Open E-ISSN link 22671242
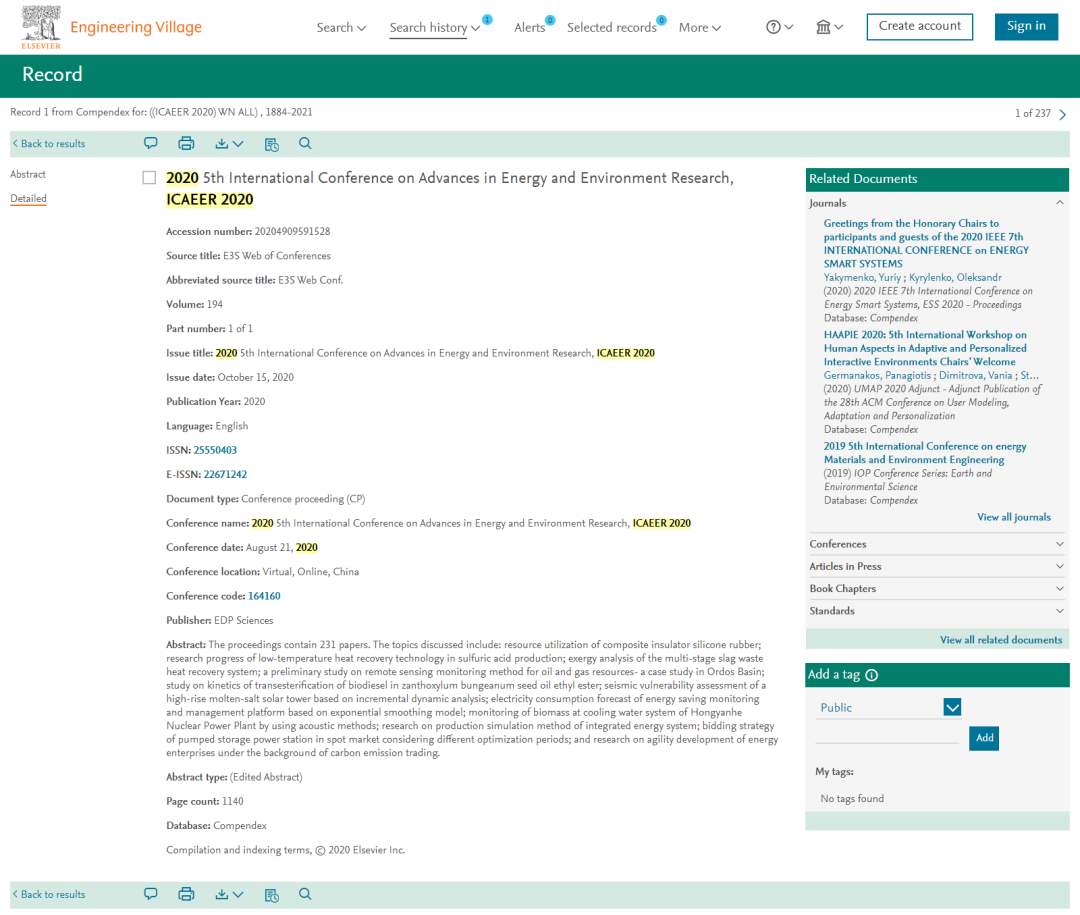The image size is (1080, 915). [x=225, y=474]
